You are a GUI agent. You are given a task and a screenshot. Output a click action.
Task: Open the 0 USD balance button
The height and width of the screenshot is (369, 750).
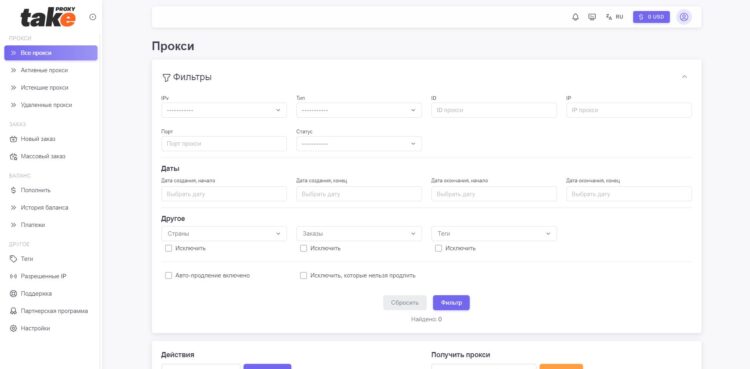(651, 17)
